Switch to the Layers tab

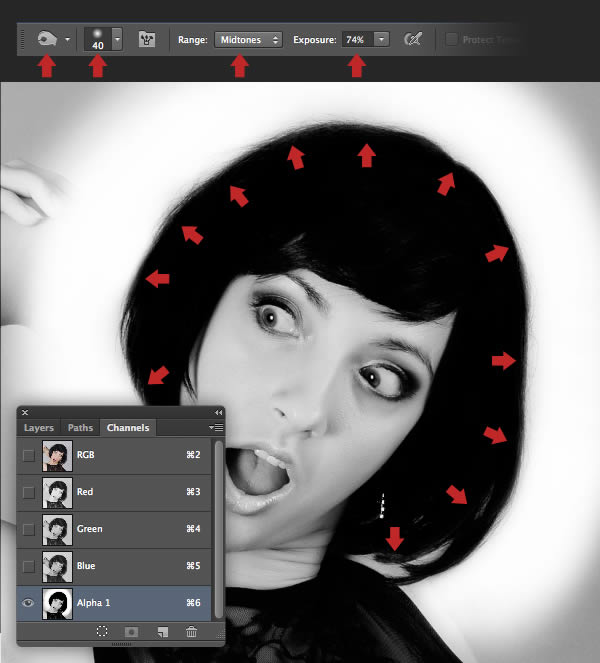(39, 428)
